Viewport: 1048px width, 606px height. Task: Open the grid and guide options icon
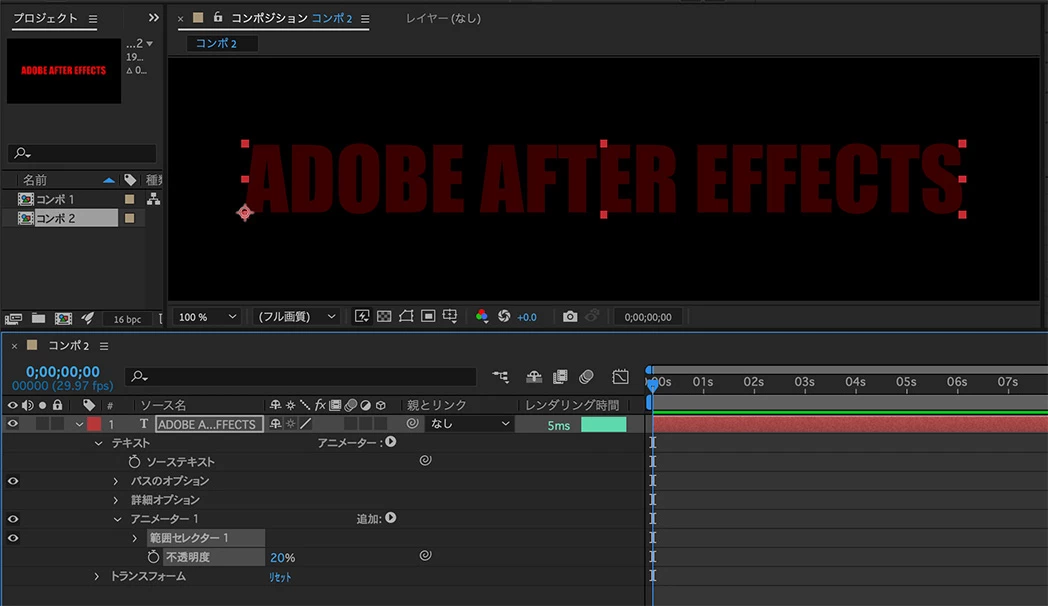[x=450, y=316]
